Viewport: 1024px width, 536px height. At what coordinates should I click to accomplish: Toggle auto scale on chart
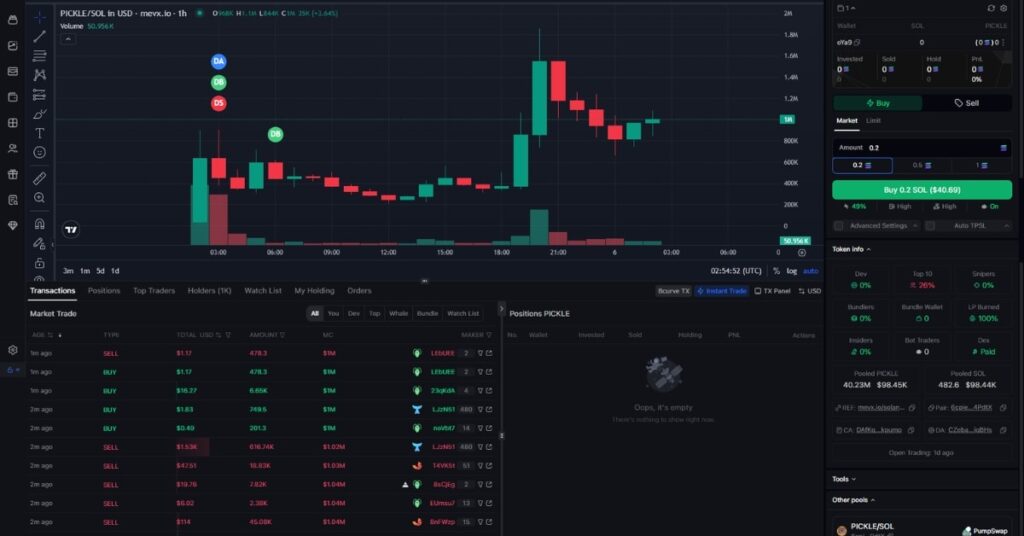coord(810,271)
